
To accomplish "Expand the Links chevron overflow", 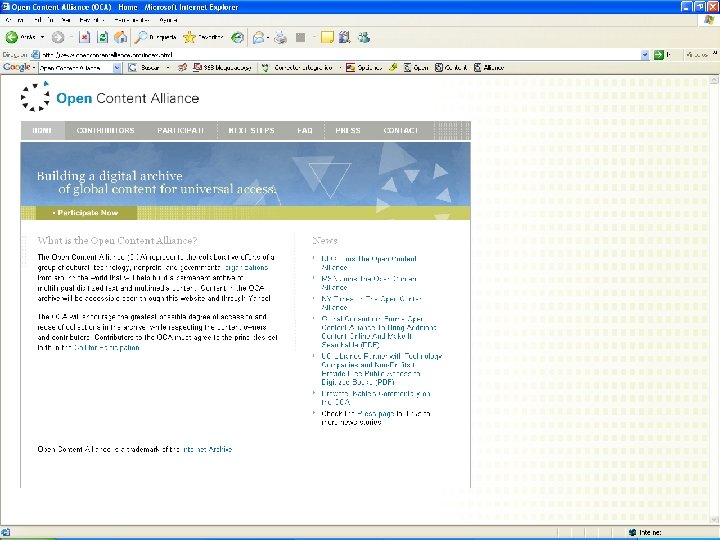I will point(715,53).
